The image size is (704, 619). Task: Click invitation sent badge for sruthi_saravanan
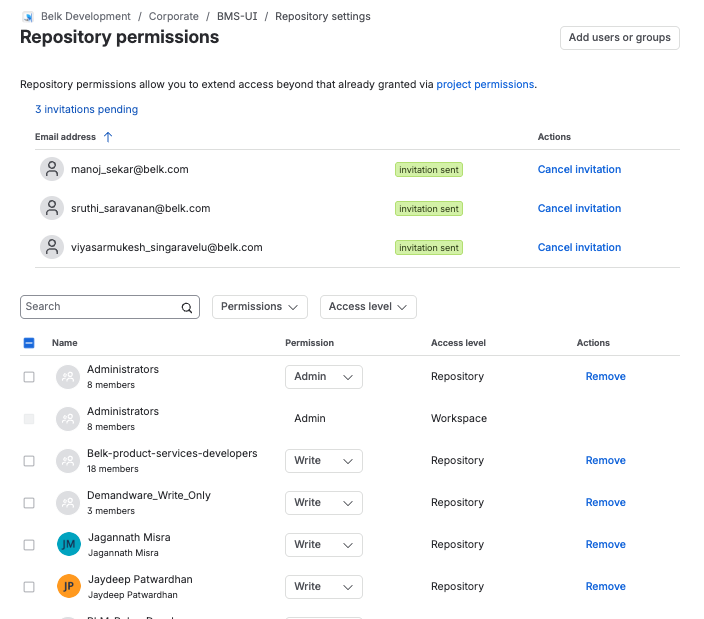[429, 209]
